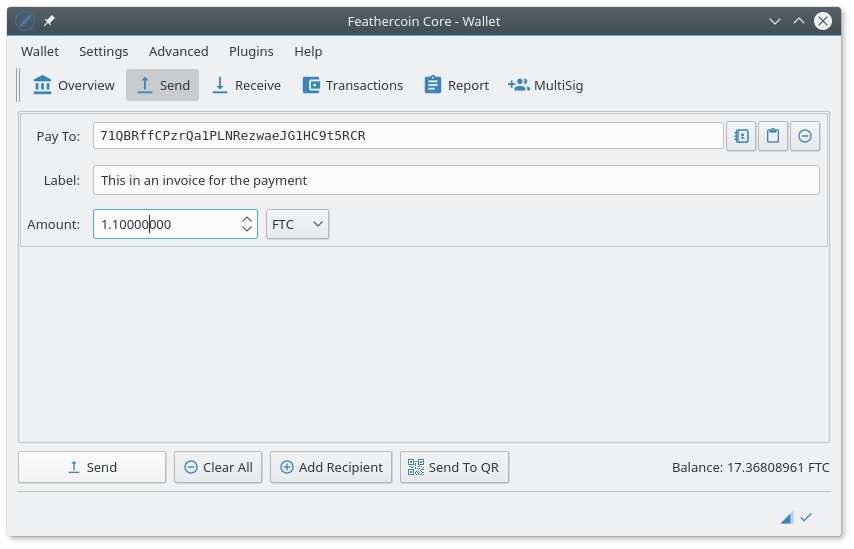The width and height of the screenshot is (854, 549).
Task: Show the Transactions list
Action: click(x=353, y=86)
